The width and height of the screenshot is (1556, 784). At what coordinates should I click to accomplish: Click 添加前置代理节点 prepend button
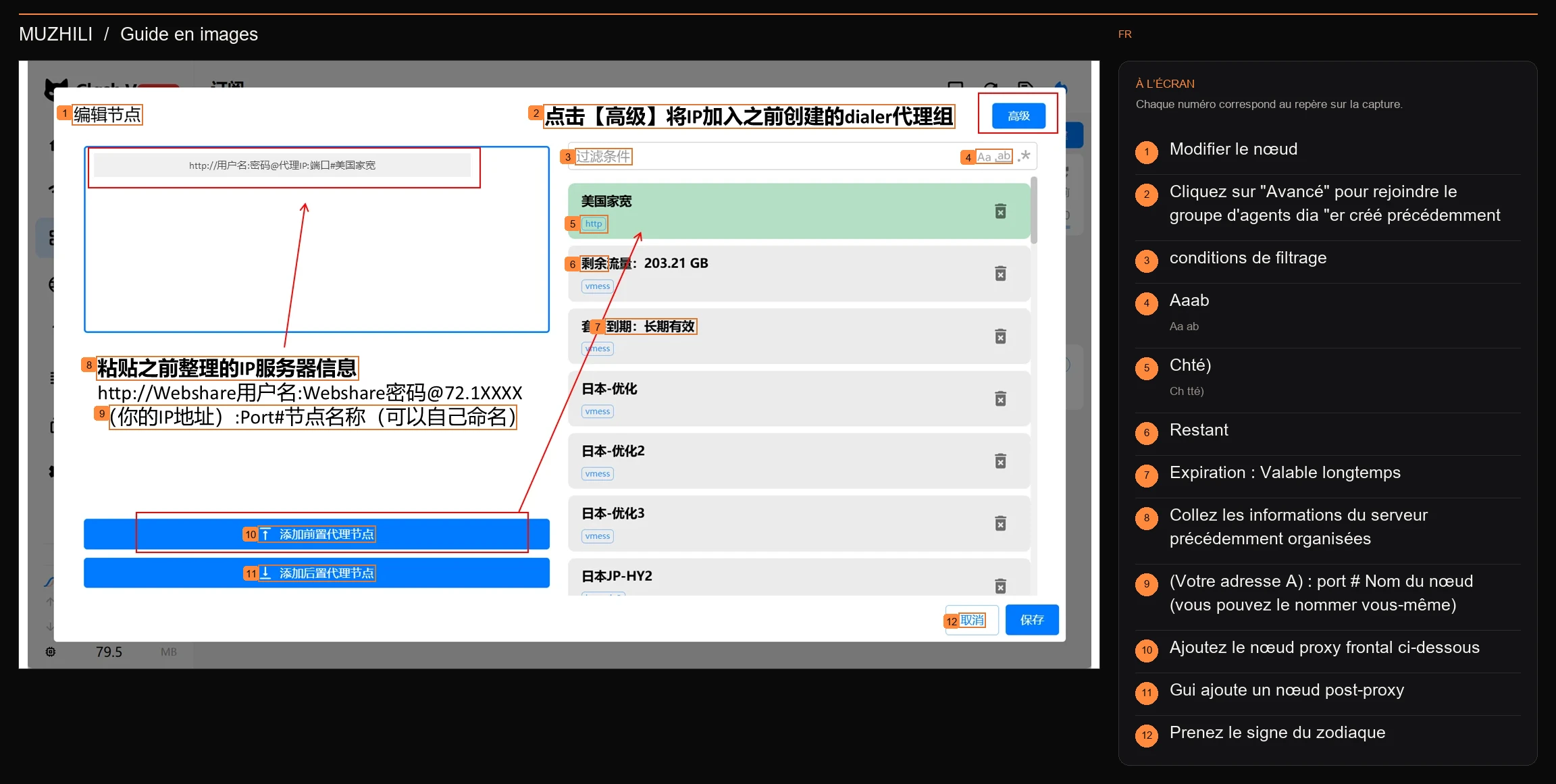(317, 534)
